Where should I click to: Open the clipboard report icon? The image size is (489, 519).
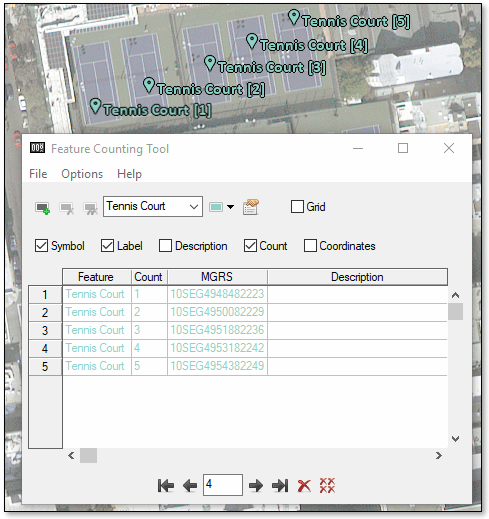(251, 207)
